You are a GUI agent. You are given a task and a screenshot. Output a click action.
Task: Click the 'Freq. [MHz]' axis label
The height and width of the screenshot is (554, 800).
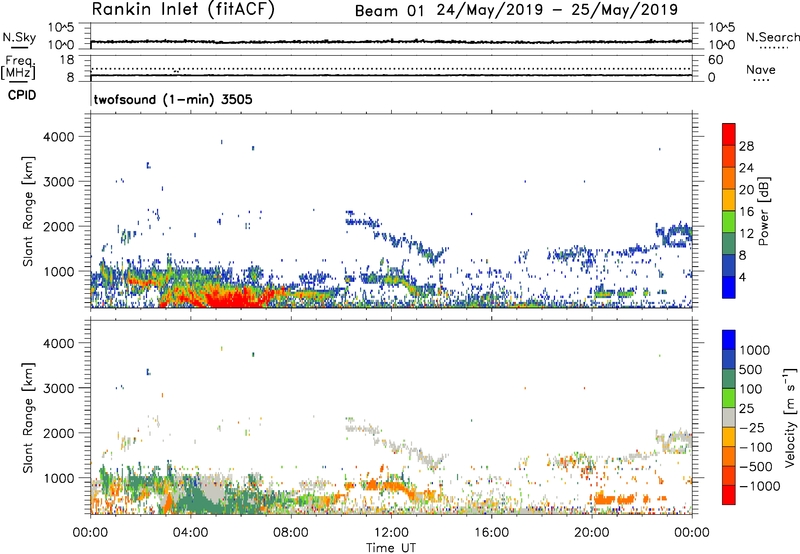(x=19, y=67)
